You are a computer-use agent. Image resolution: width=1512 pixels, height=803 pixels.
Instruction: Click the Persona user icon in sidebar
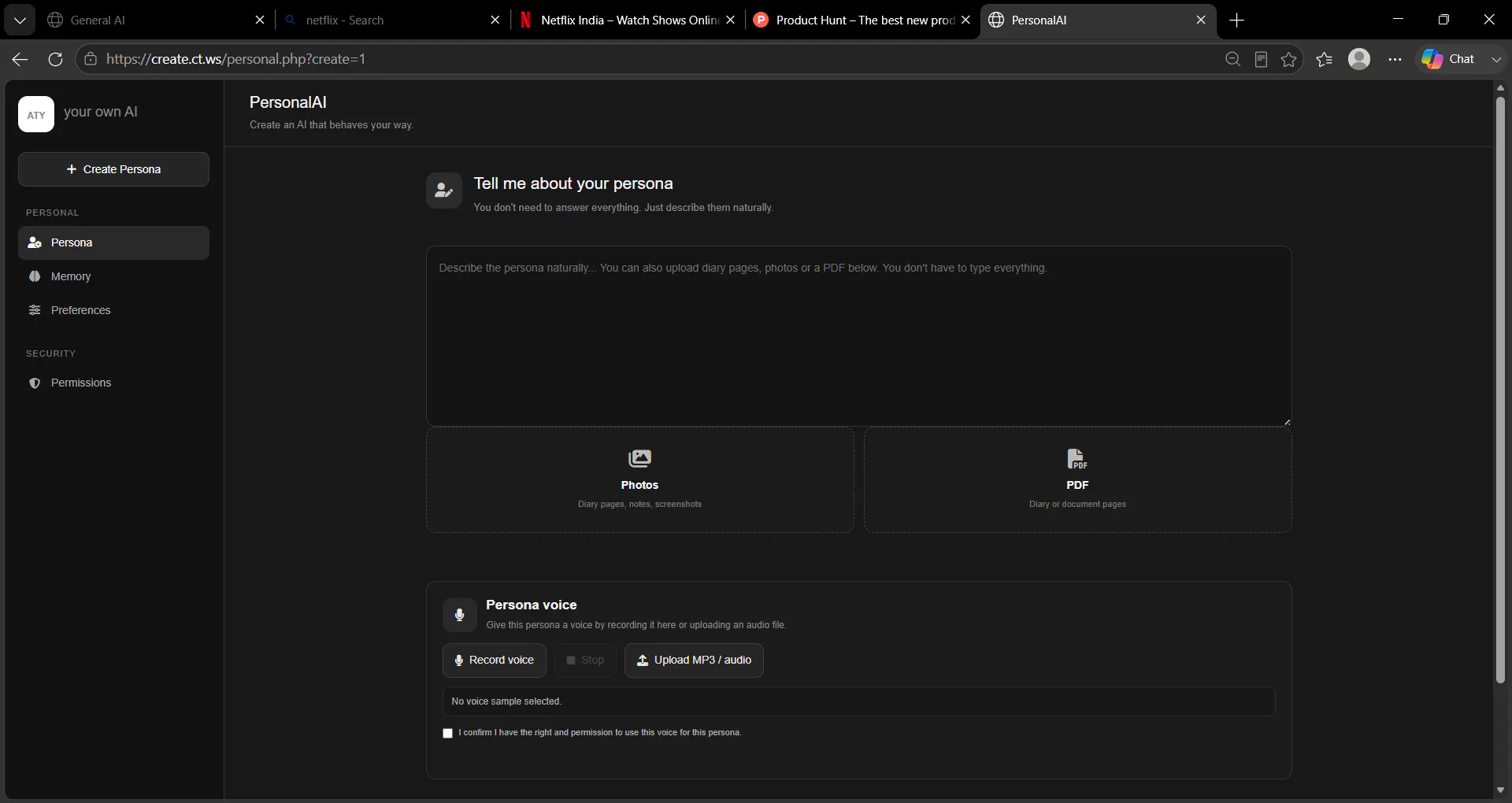(35, 242)
